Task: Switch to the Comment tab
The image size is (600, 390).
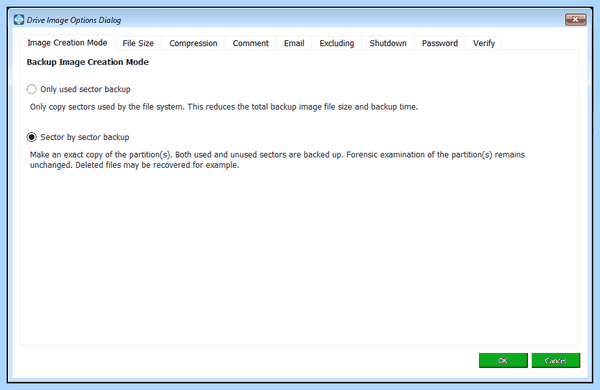Action: 251,43
